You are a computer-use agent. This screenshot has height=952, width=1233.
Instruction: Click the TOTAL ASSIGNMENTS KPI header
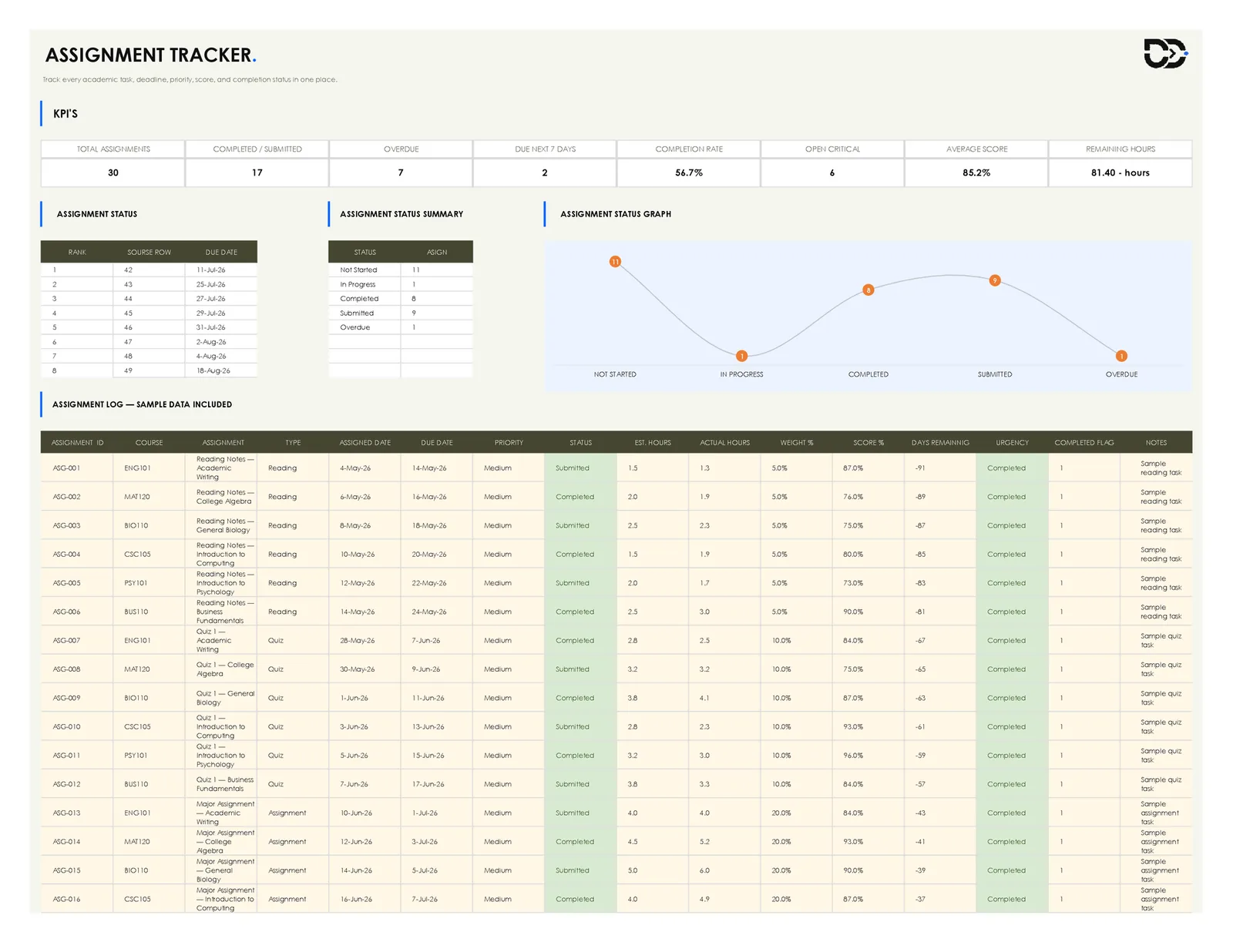point(113,149)
